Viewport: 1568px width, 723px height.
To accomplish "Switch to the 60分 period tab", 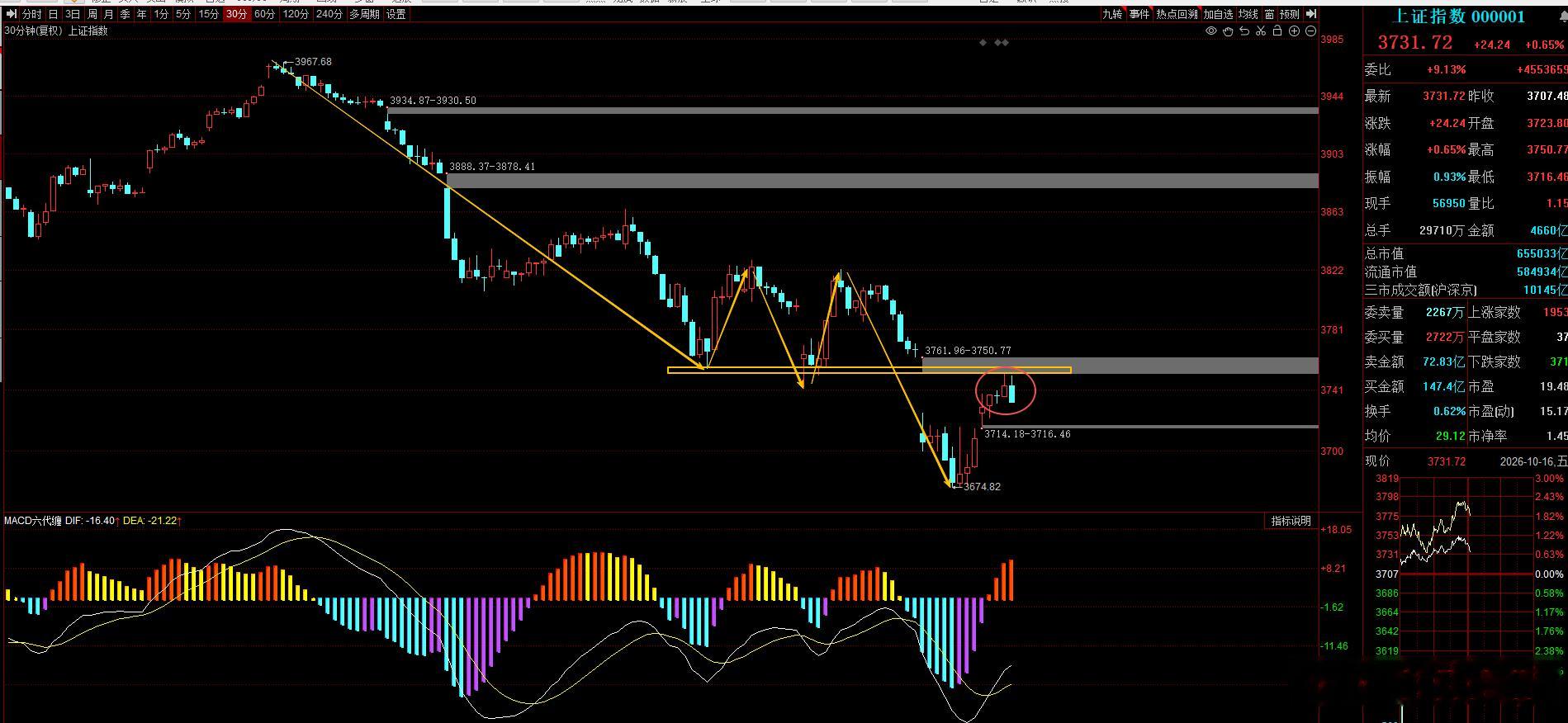I will click(265, 14).
